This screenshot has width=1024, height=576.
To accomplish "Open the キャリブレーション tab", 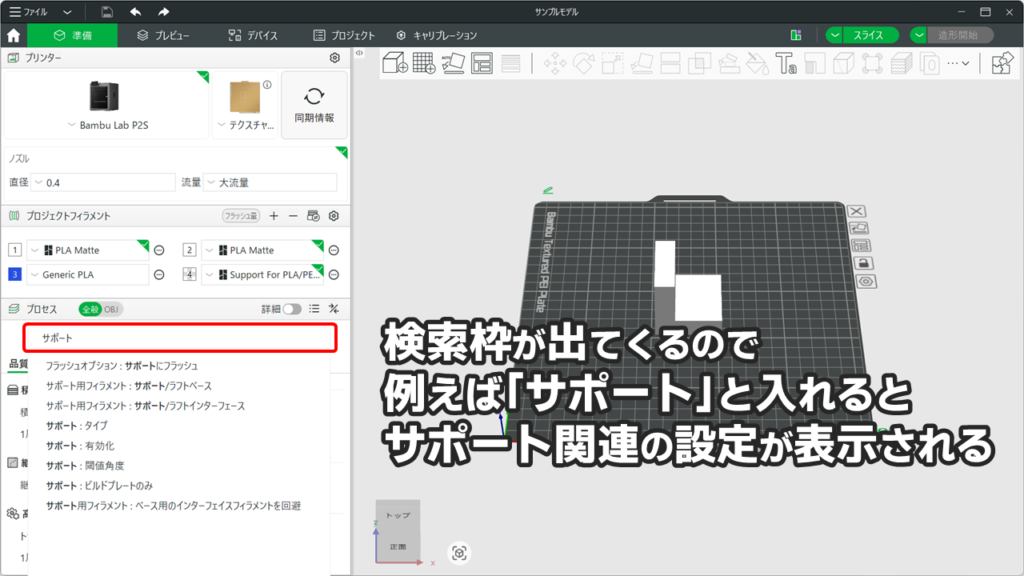I will point(437,35).
